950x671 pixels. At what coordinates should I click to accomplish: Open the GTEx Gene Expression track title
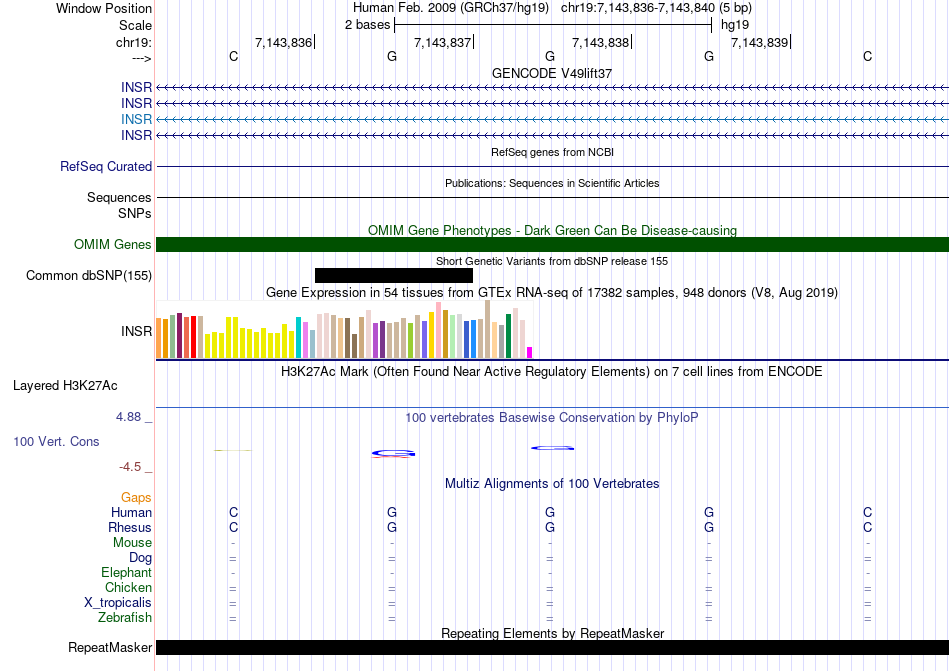click(x=552, y=293)
